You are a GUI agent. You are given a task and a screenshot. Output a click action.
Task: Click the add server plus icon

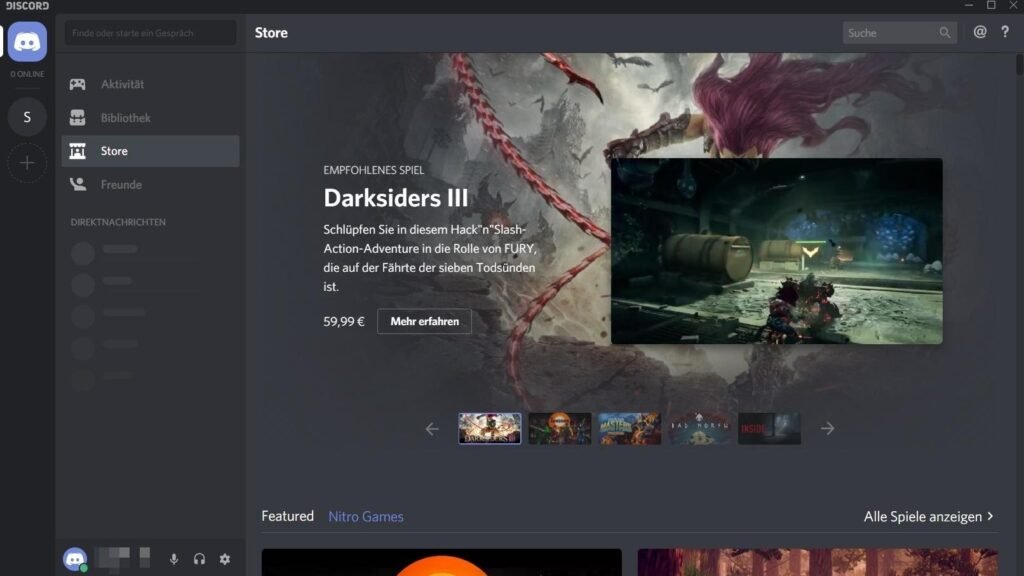27,162
